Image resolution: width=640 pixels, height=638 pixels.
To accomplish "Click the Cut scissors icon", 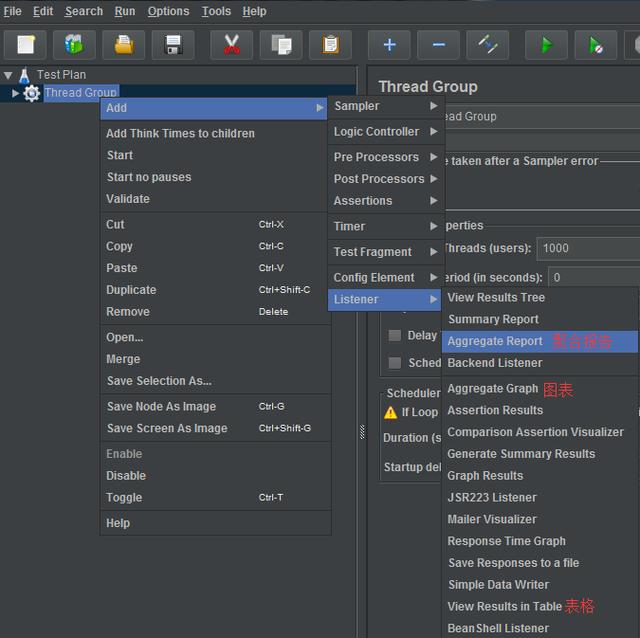I will [231, 45].
